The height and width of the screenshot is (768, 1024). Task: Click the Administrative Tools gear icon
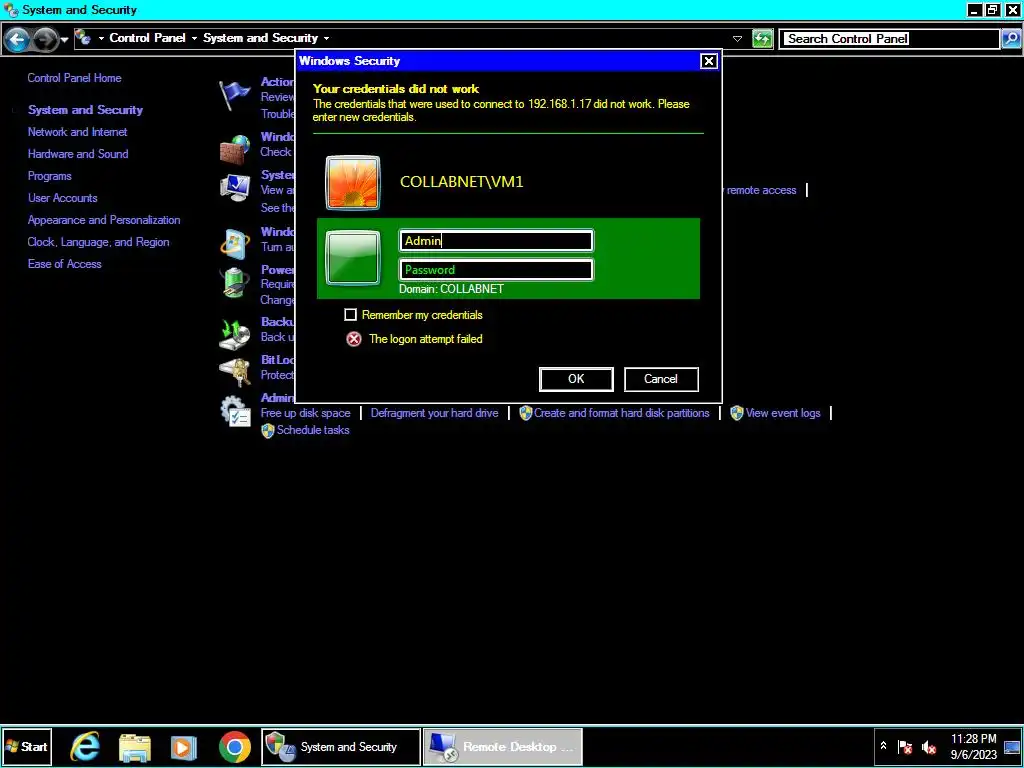[x=234, y=411]
